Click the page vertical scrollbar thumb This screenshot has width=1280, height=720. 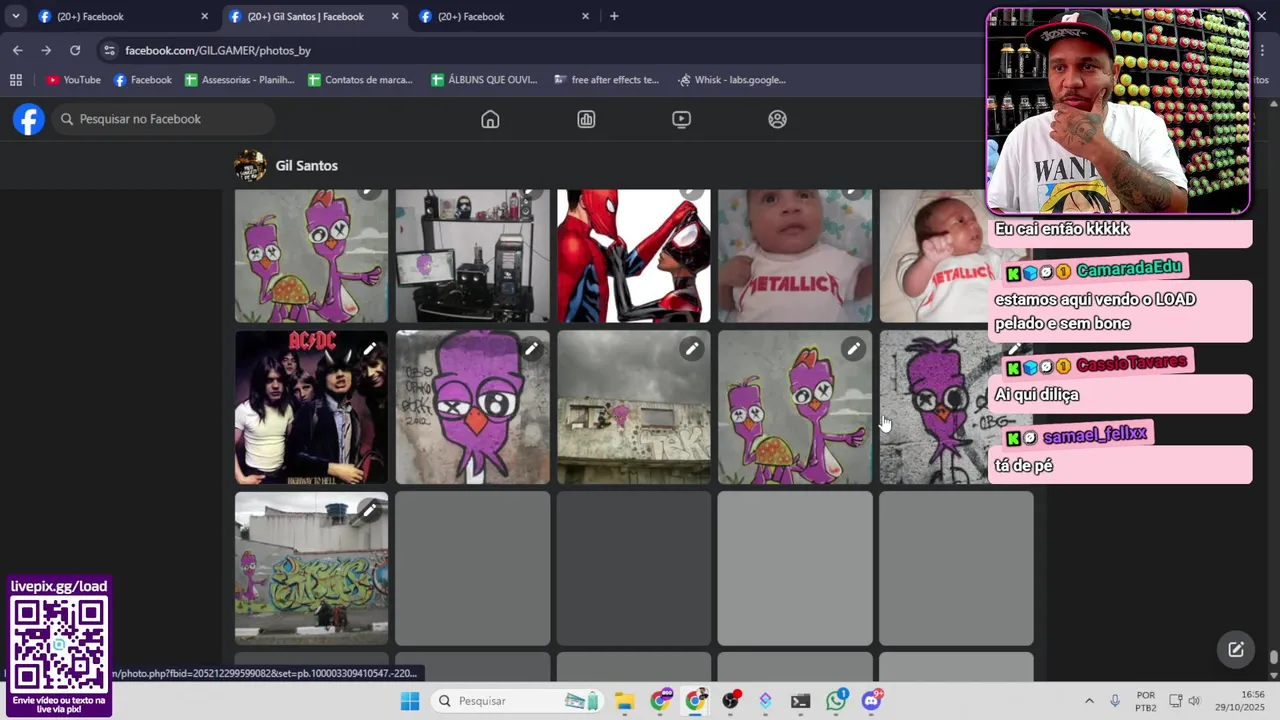(1273, 658)
